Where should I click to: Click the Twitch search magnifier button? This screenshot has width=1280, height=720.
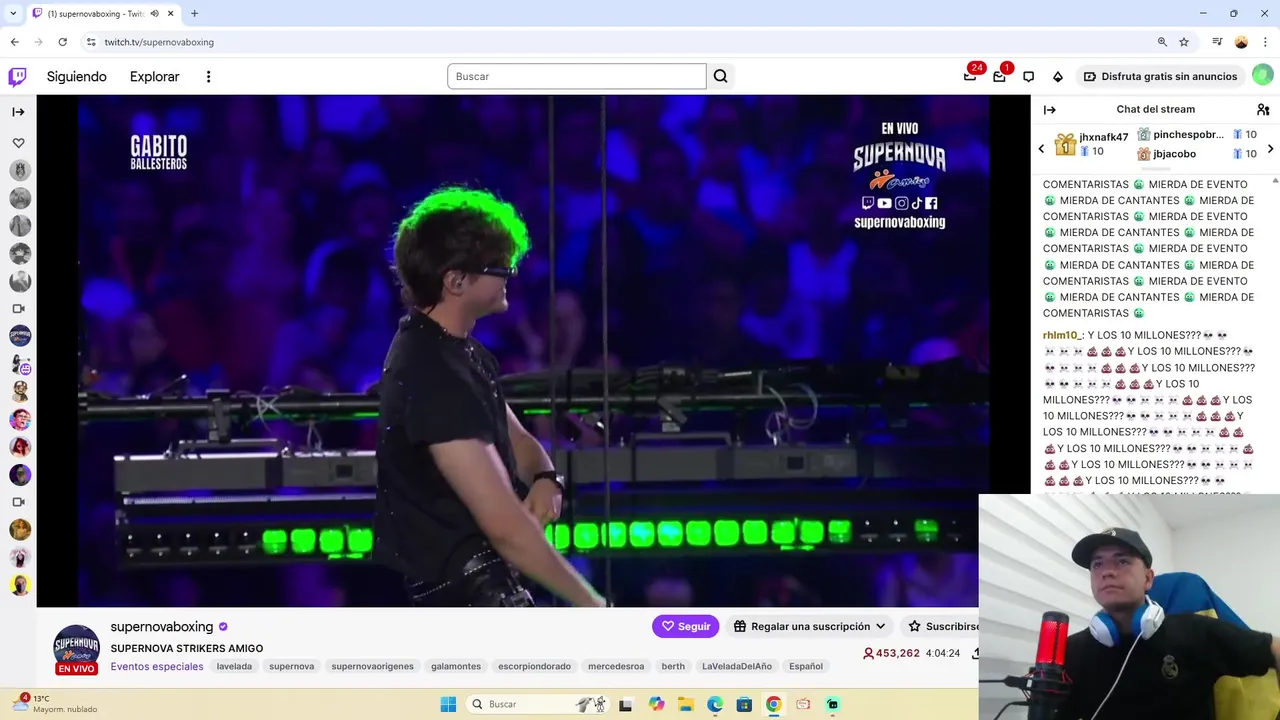pos(720,76)
